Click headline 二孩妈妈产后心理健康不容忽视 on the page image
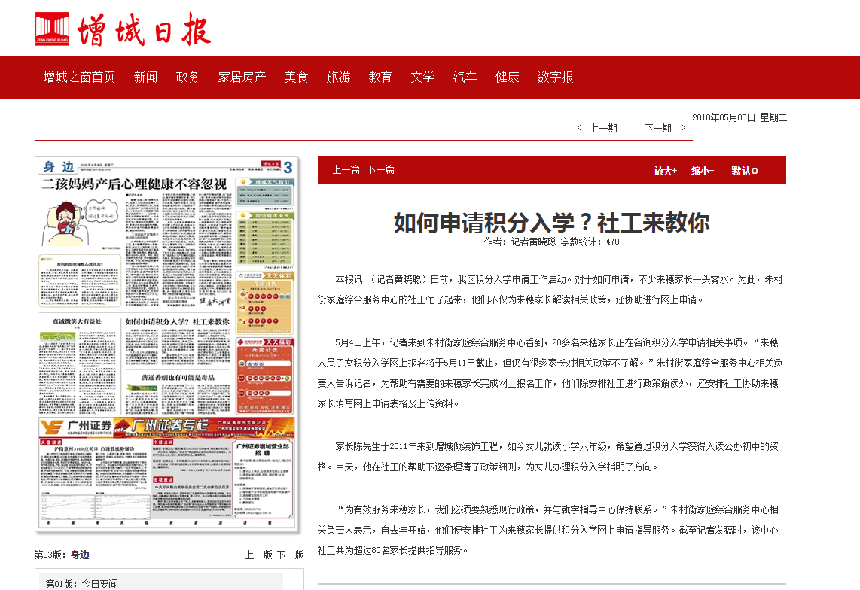Image resolution: width=860 pixels, height=590 pixels. (x=135, y=184)
